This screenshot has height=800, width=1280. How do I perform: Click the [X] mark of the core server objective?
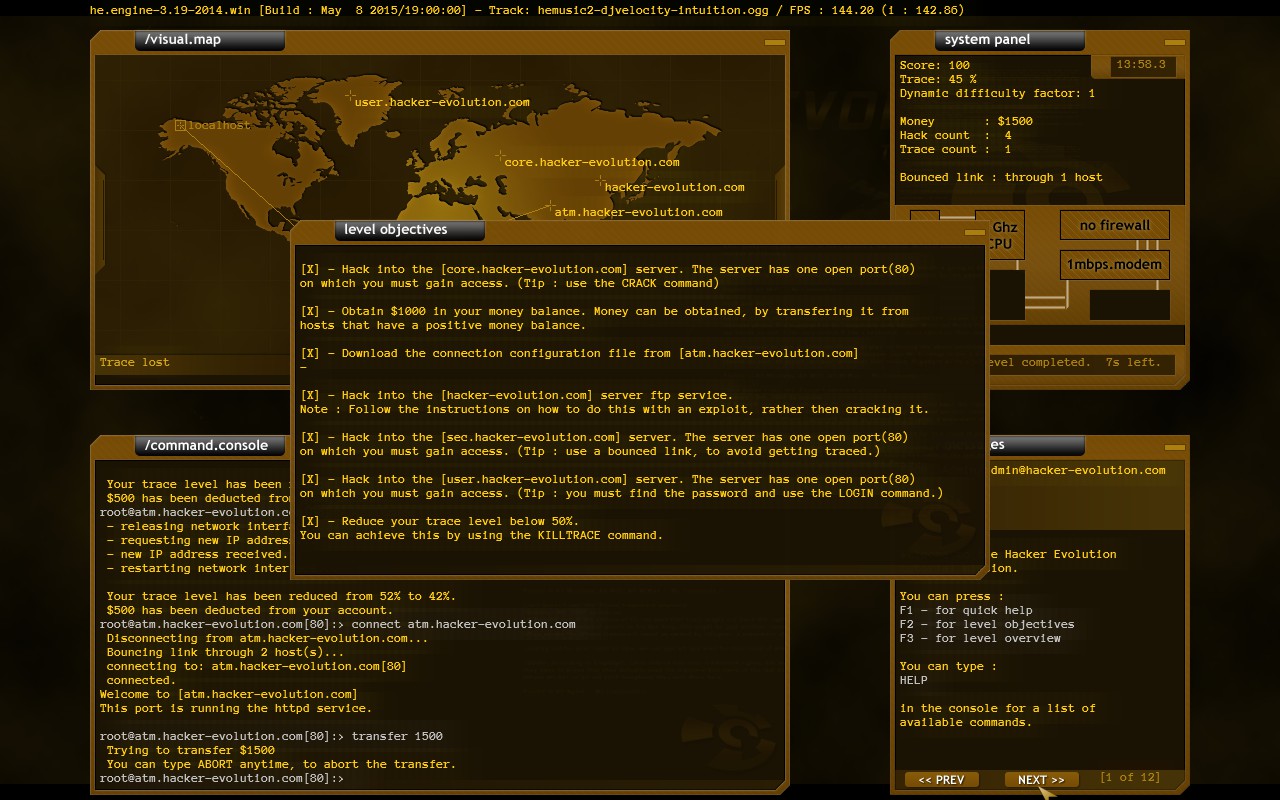coord(310,269)
